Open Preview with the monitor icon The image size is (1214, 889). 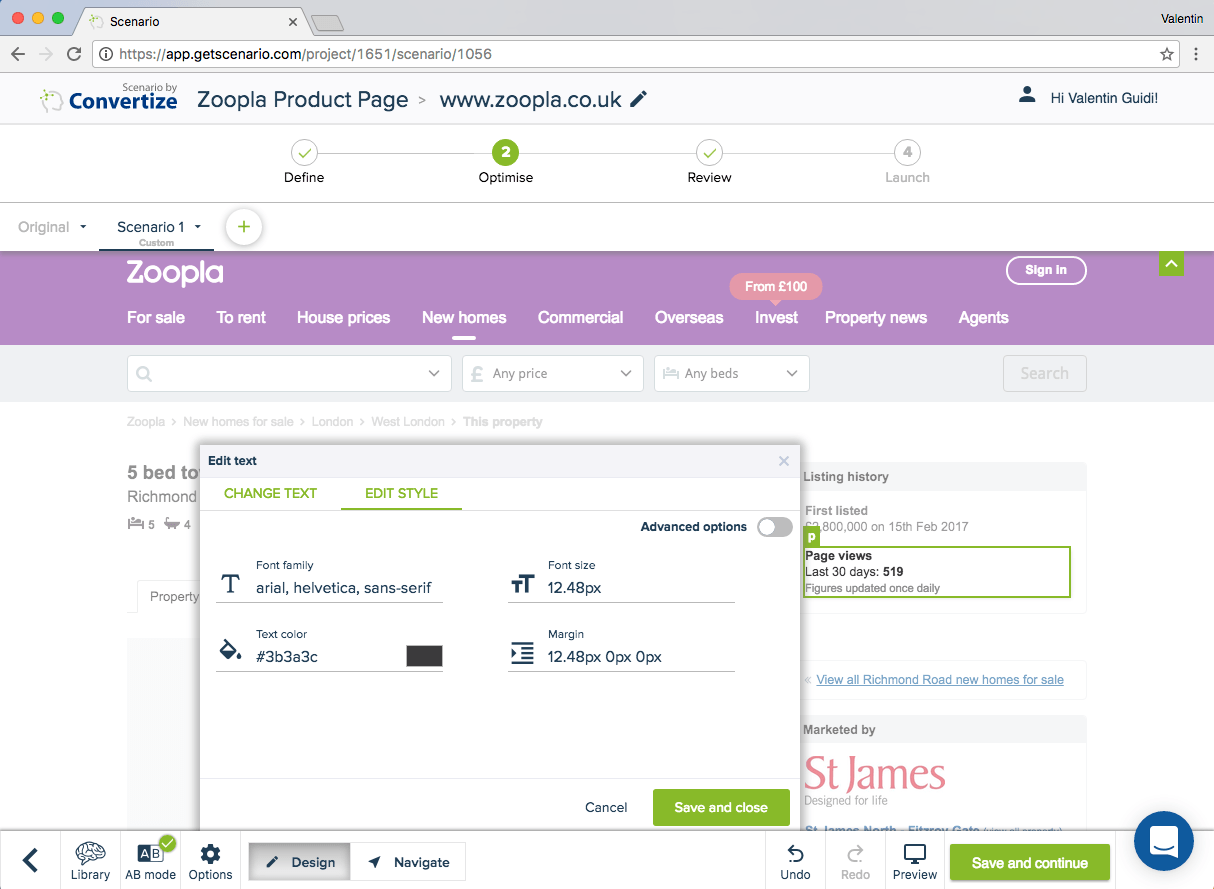[915, 861]
